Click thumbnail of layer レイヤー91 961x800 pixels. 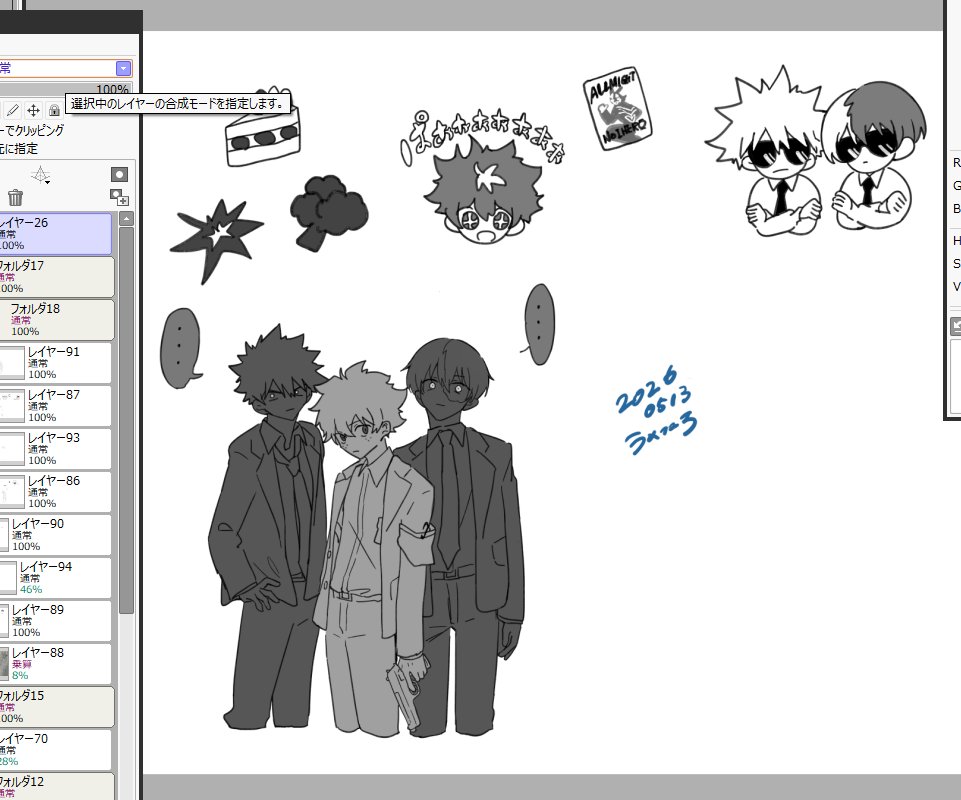(12, 363)
